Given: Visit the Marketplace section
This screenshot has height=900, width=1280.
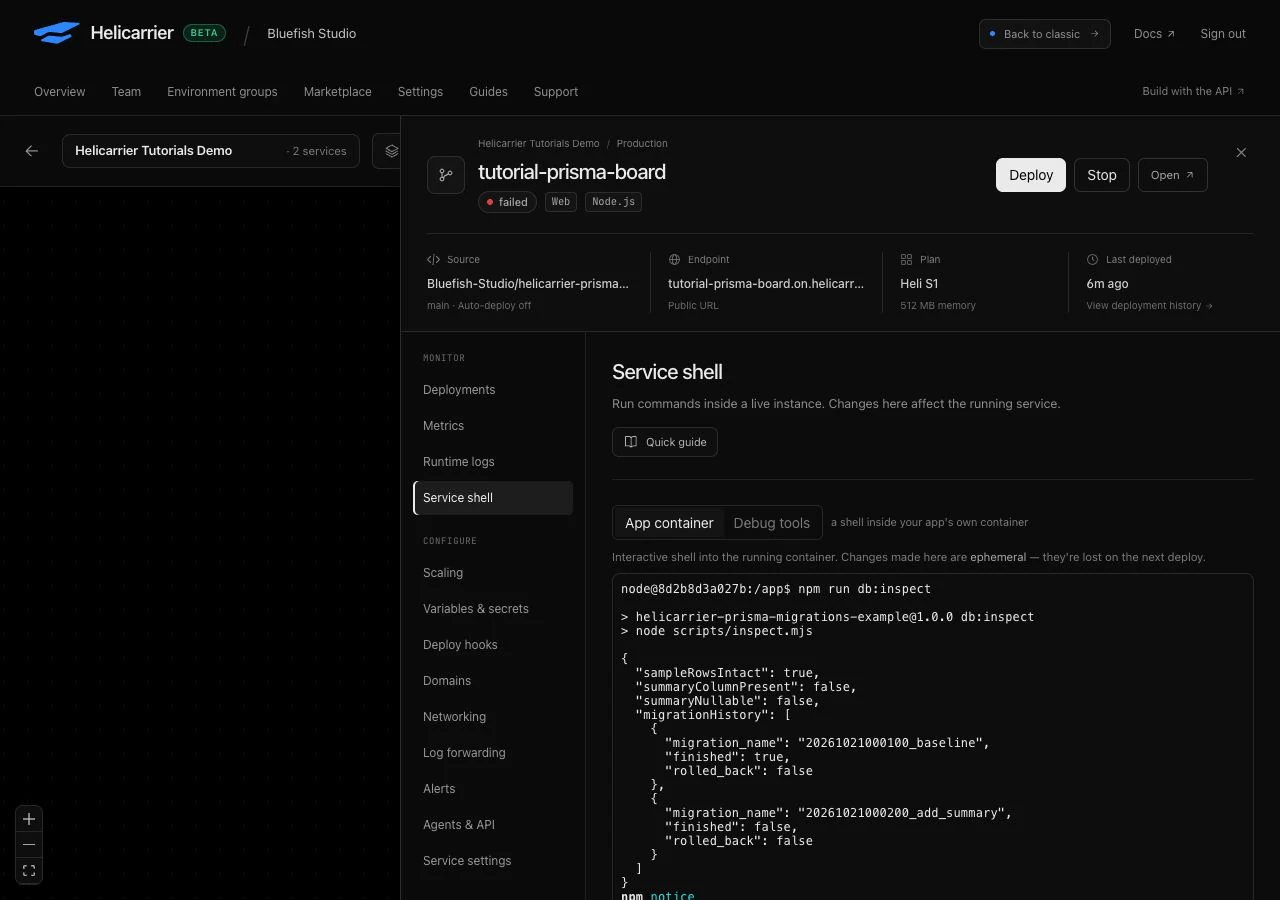Looking at the screenshot, I should [338, 91].
